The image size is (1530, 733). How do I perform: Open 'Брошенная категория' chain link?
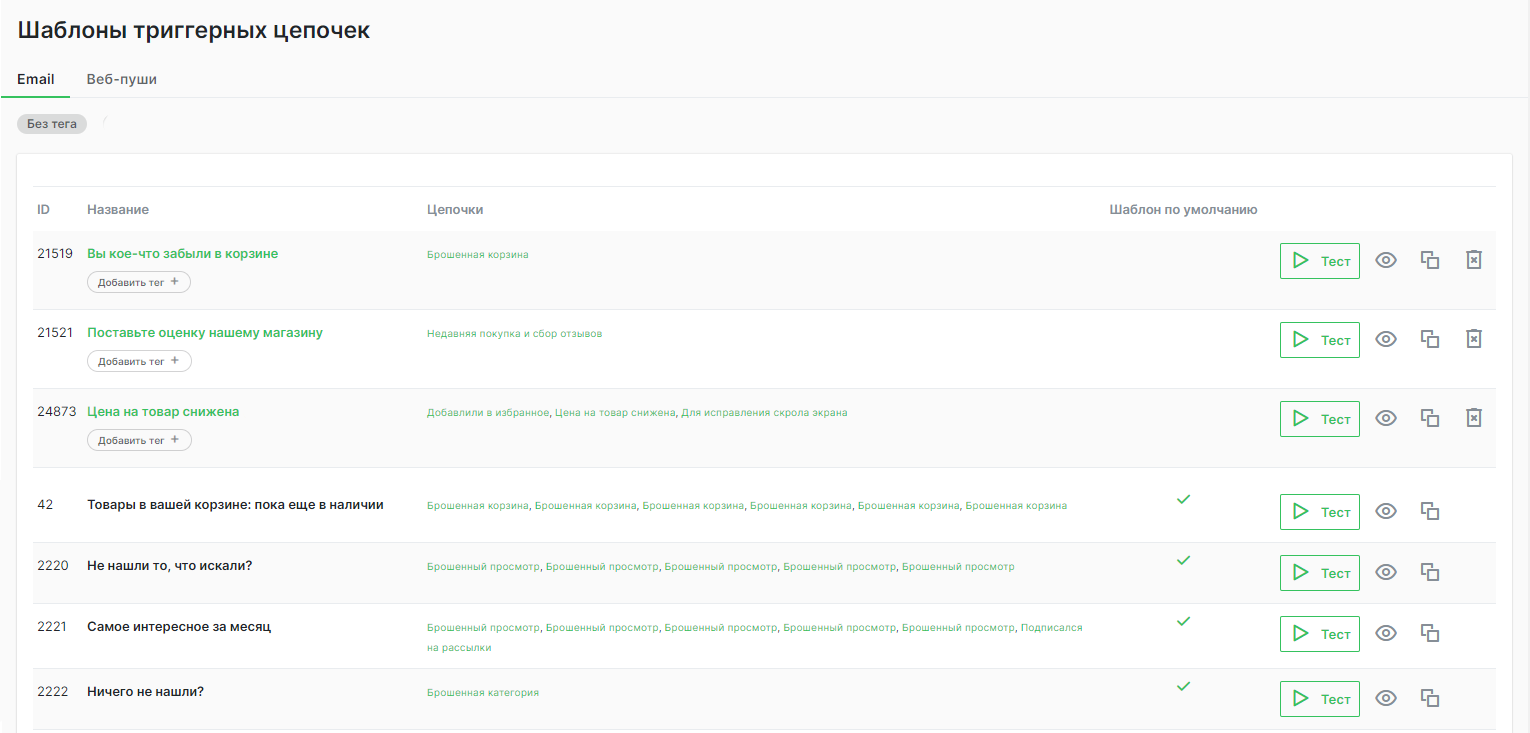pyautogui.click(x=482, y=692)
